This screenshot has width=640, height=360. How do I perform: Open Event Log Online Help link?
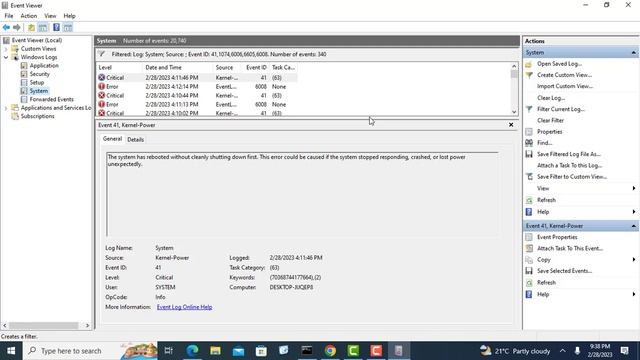point(184,307)
